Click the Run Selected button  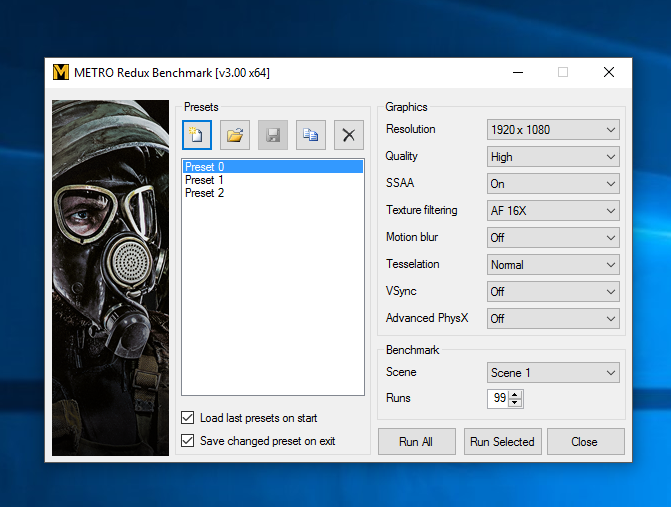pos(502,442)
